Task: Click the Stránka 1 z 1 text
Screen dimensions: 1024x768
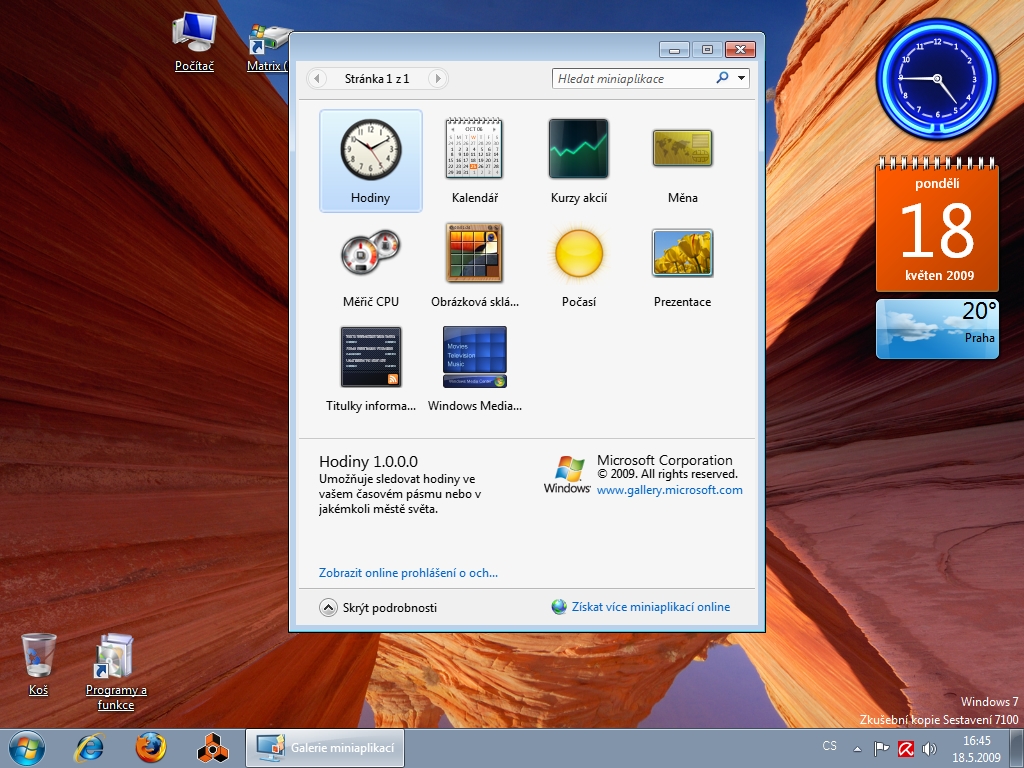Action: 377,78
